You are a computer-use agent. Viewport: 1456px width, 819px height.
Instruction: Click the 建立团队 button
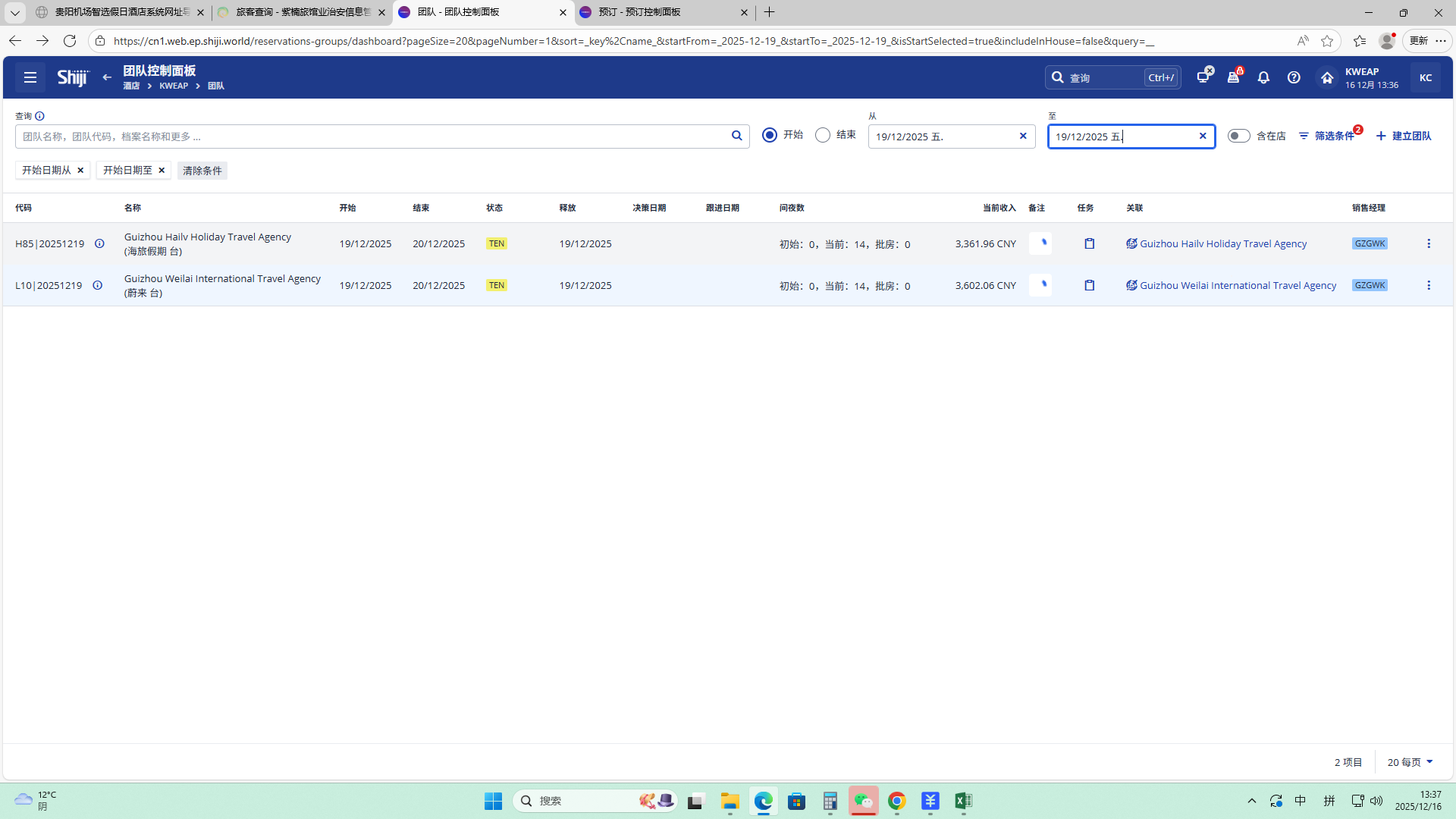pyautogui.click(x=1404, y=136)
